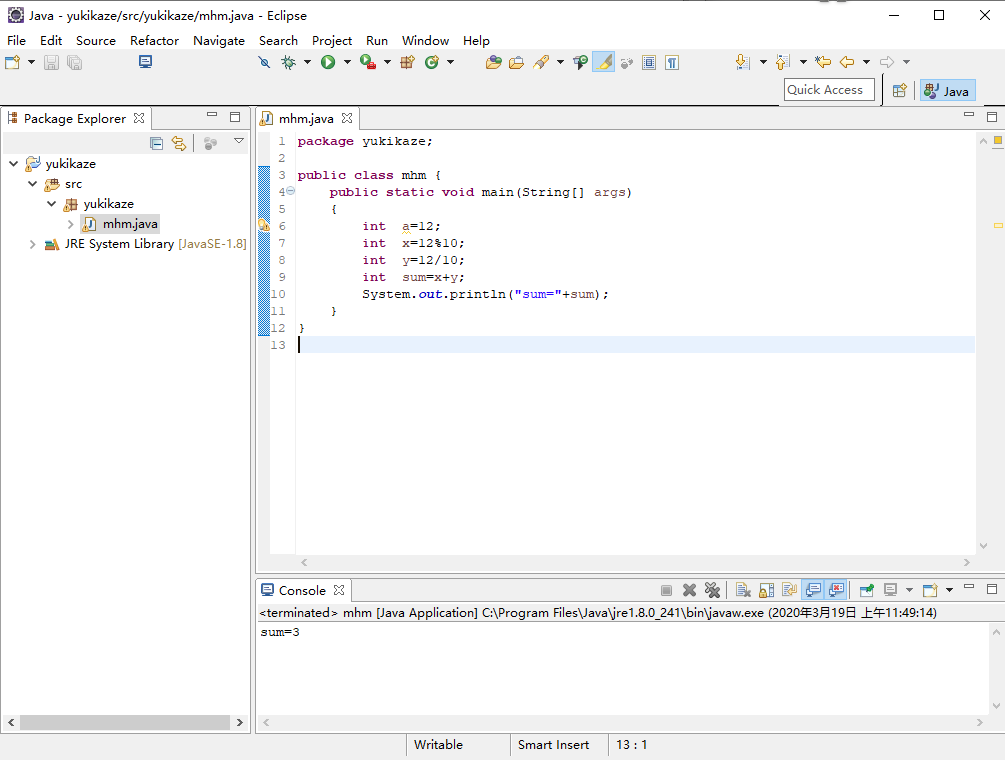The width and height of the screenshot is (1005, 760).
Task: Select the mhm.java editor tab
Action: (x=305, y=118)
